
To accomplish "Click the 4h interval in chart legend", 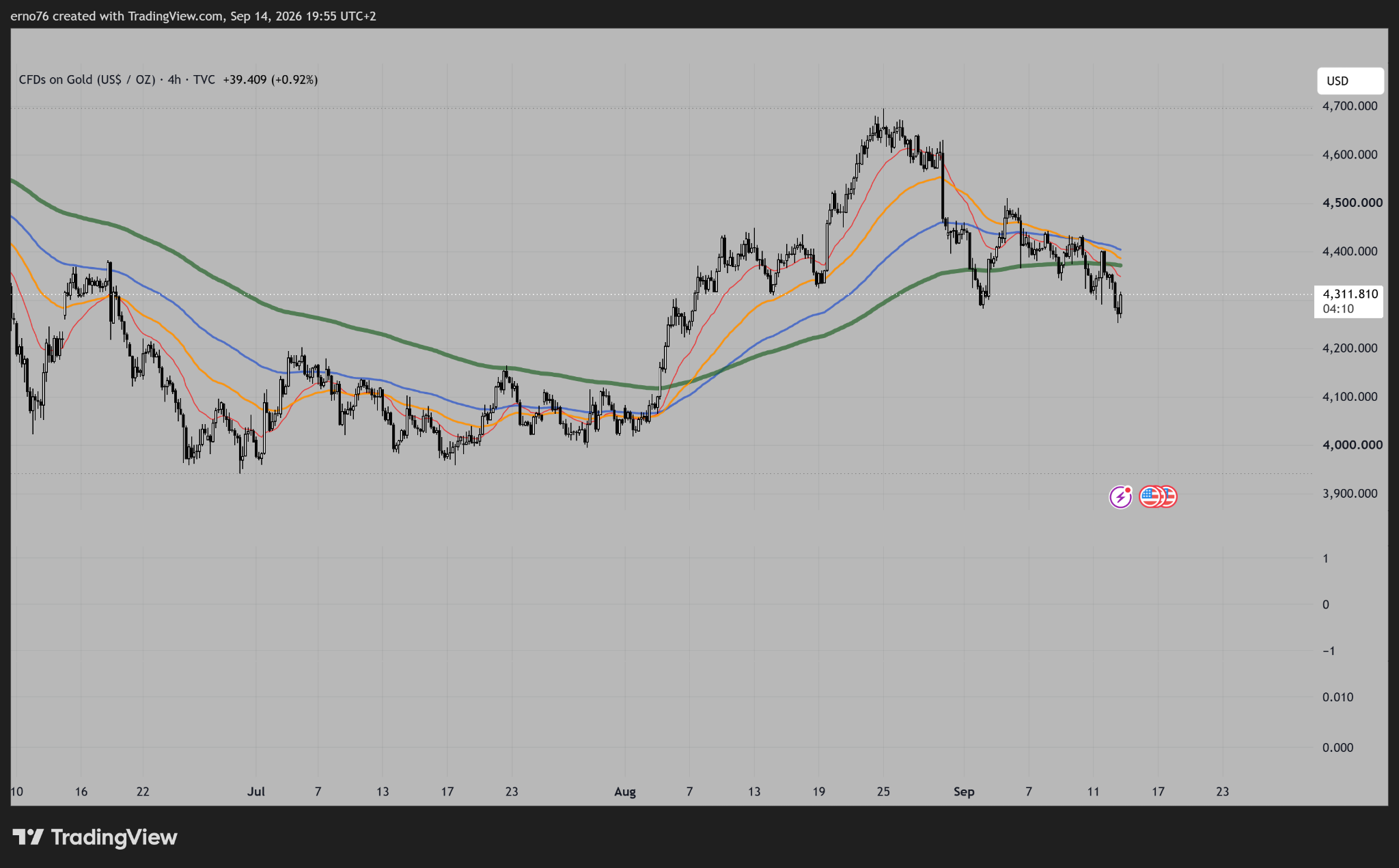I will (x=174, y=80).
